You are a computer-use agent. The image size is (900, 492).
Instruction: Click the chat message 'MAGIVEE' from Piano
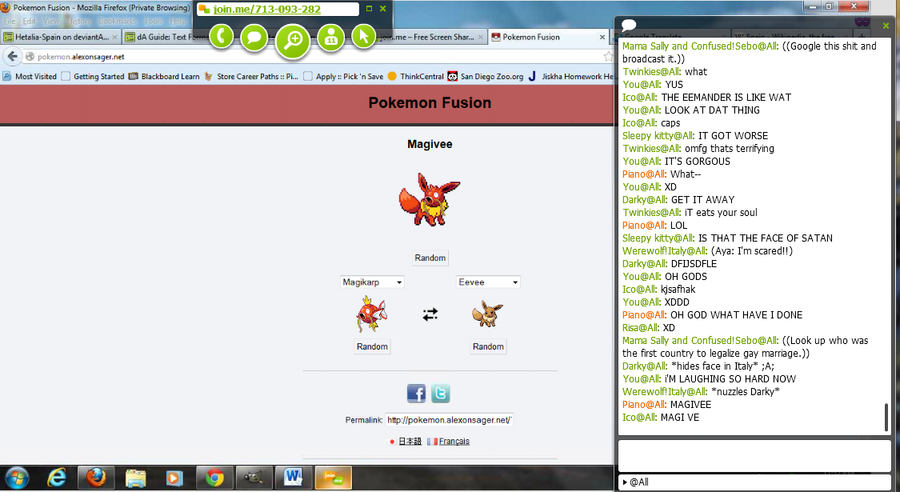click(x=690, y=405)
